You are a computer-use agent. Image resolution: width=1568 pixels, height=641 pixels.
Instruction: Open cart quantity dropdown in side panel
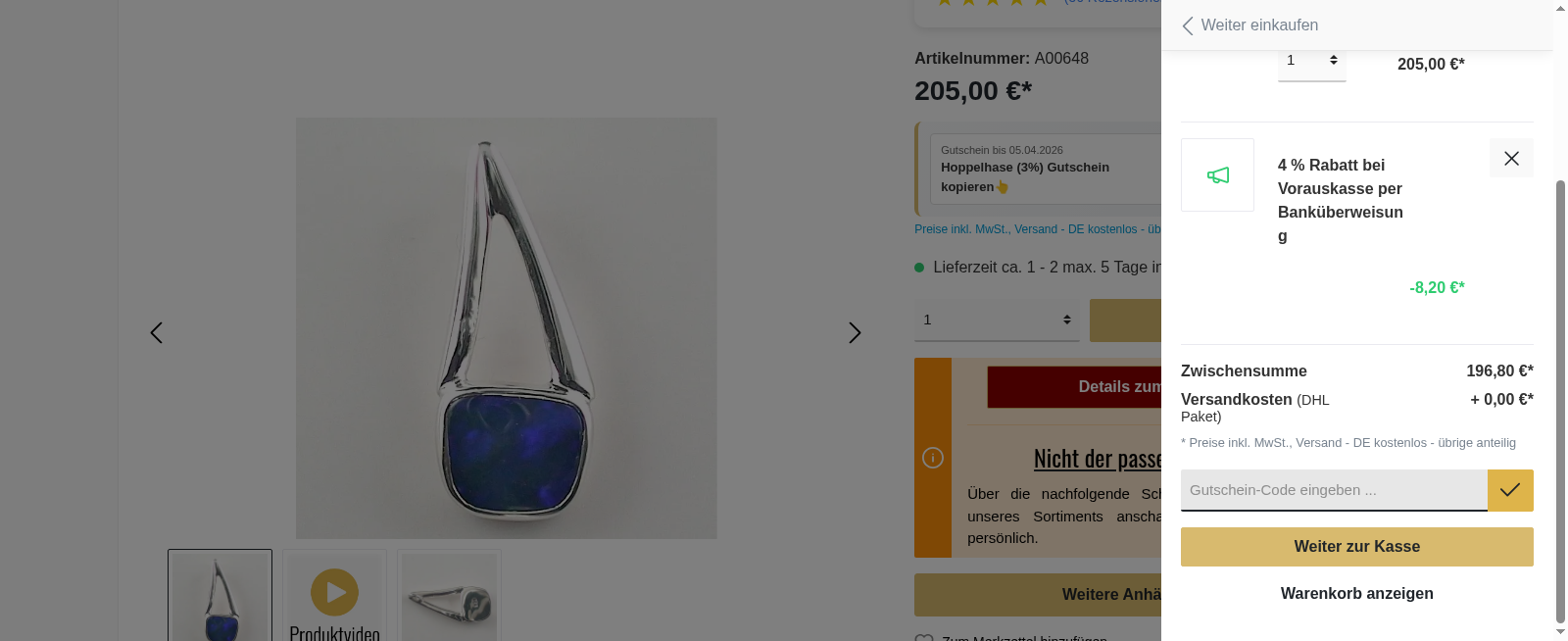pos(1311,61)
